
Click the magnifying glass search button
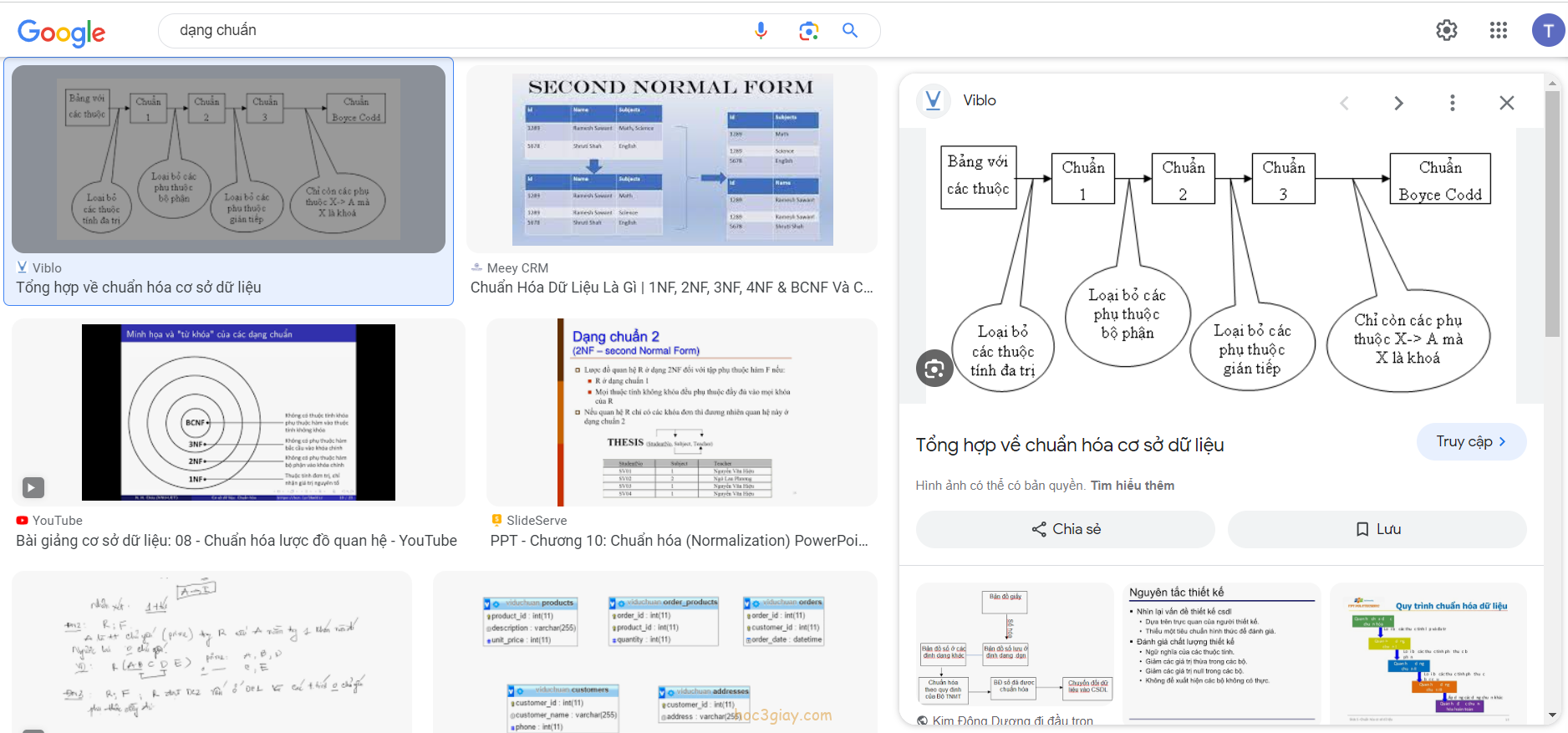point(850,31)
